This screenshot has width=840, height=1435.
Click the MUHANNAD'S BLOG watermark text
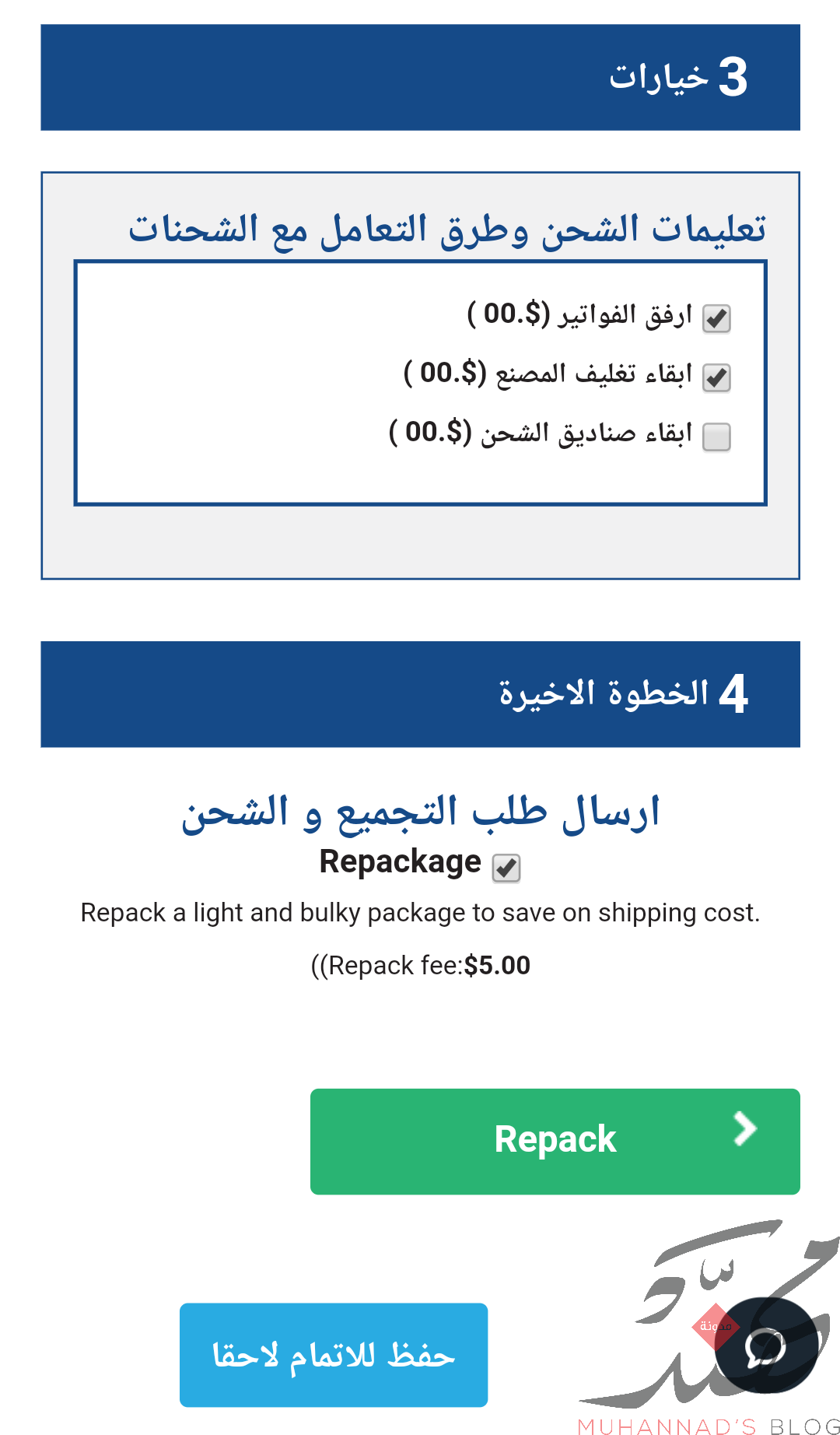point(709,1426)
